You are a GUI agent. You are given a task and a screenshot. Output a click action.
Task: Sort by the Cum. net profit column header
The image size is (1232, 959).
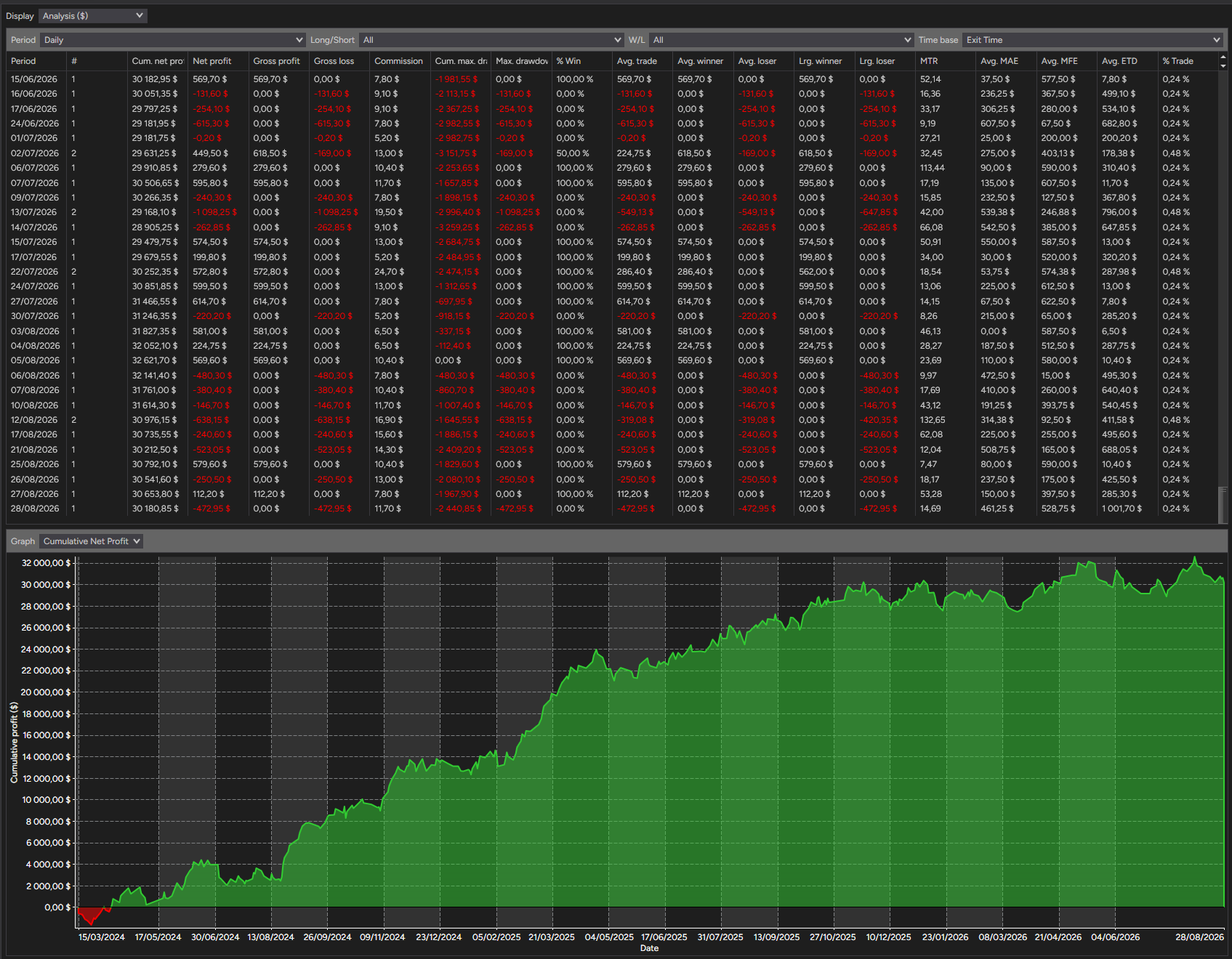[x=158, y=61]
